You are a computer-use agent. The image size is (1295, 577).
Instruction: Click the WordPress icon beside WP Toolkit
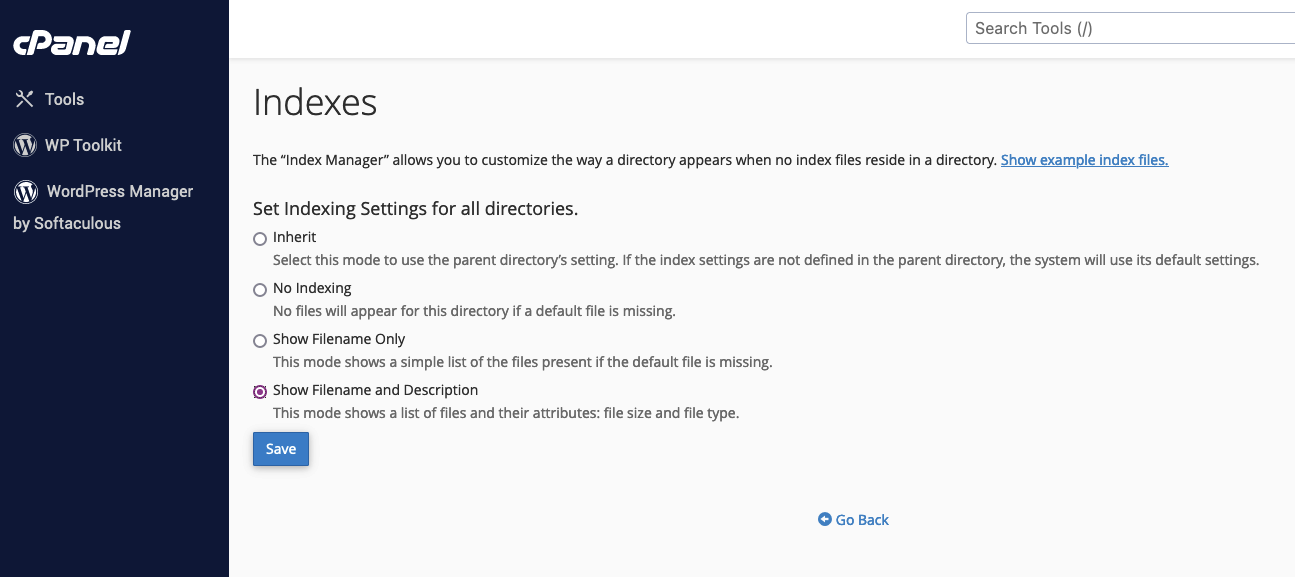pos(25,145)
